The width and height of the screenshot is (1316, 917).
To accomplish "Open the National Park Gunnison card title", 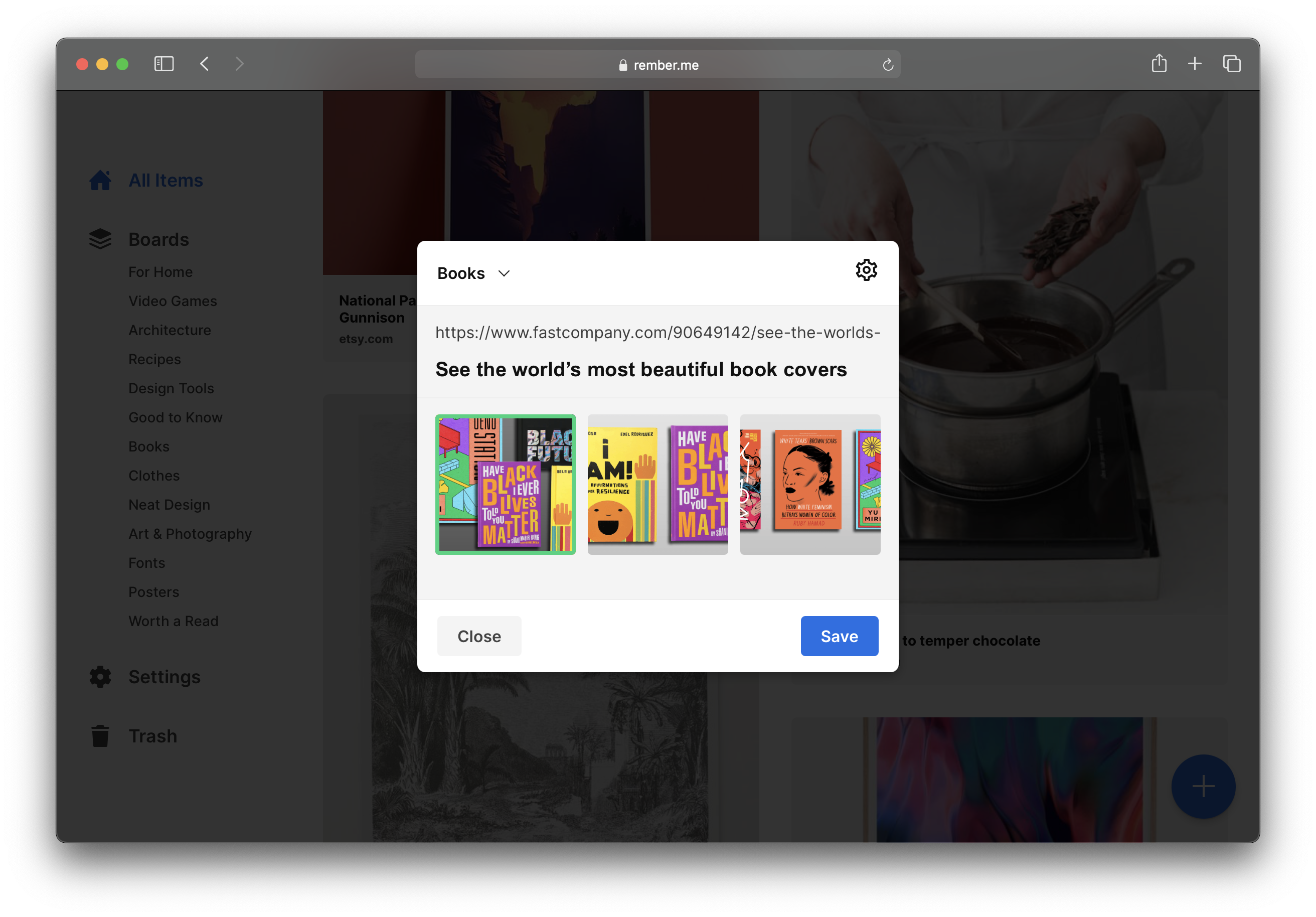I will tap(378, 309).
